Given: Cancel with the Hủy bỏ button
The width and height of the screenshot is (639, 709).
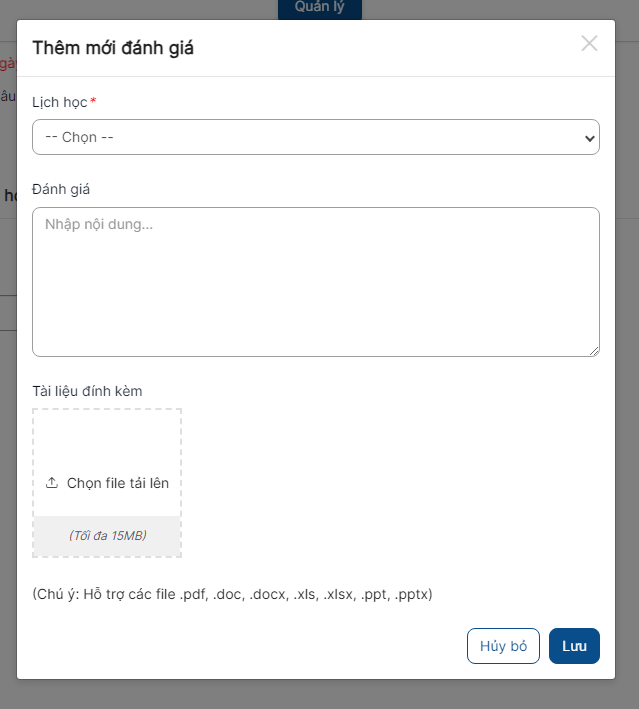Looking at the screenshot, I should pyautogui.click(x=503, y=646).
